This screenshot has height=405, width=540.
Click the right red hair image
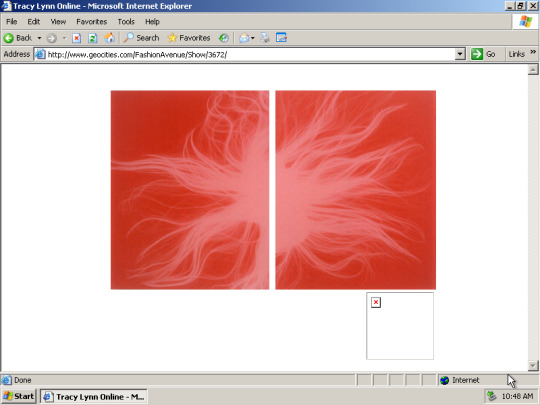355,190
